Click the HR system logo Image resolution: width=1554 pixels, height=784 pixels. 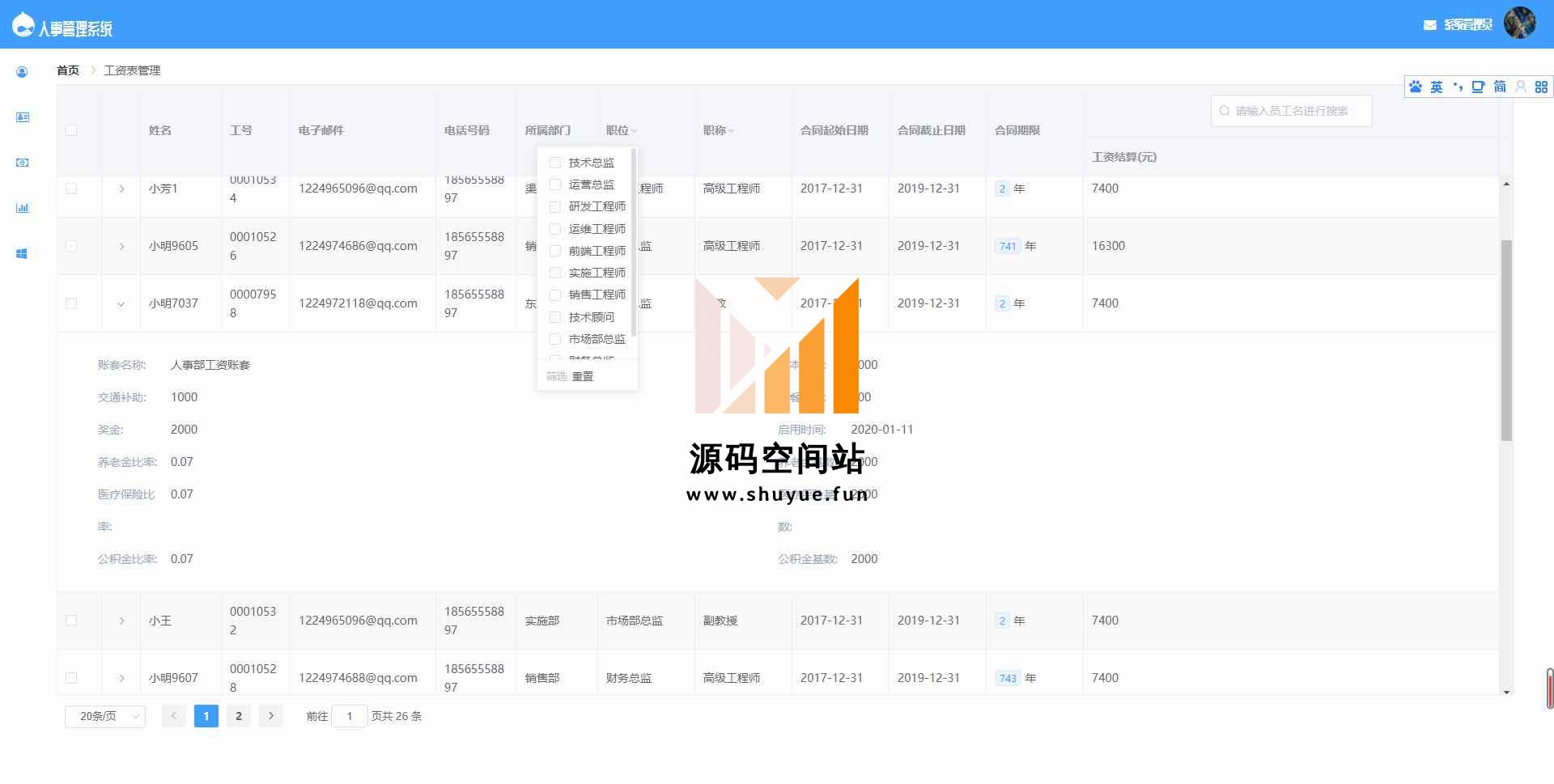pos(62,25)
